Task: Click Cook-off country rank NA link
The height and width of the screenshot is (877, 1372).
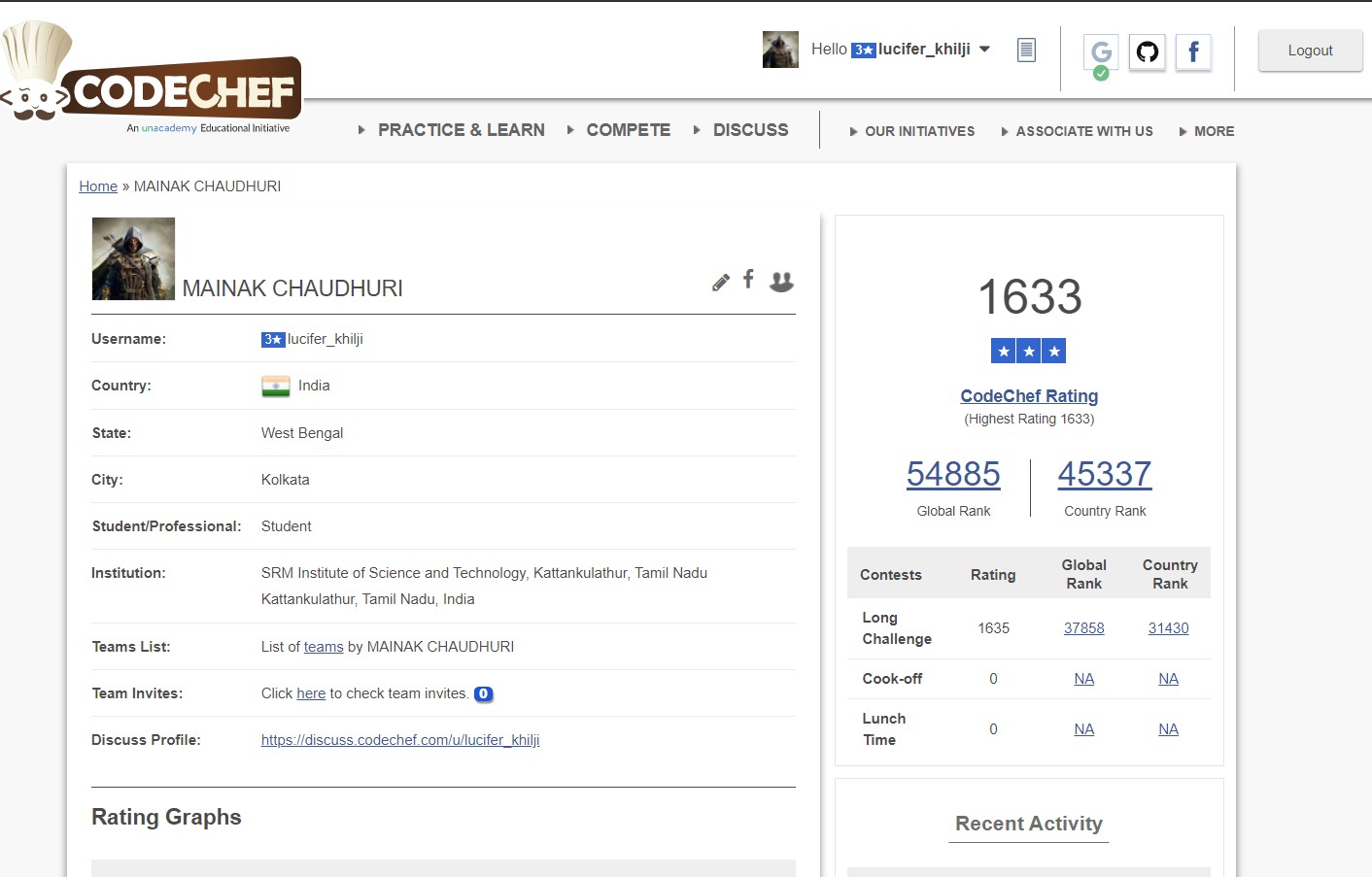Action: coord(1168,679)
